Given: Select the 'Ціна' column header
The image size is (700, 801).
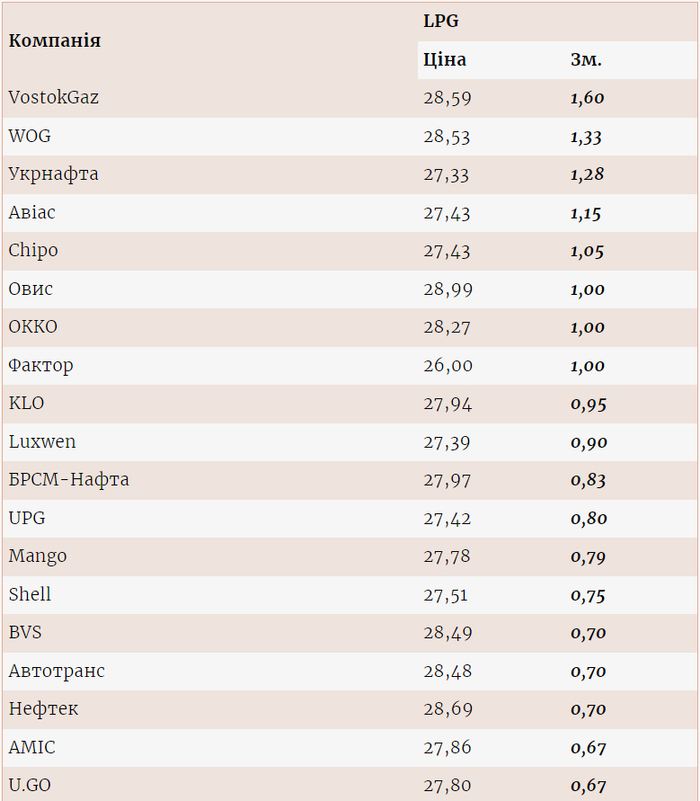Looking at the screenshot, I should 445,60.
